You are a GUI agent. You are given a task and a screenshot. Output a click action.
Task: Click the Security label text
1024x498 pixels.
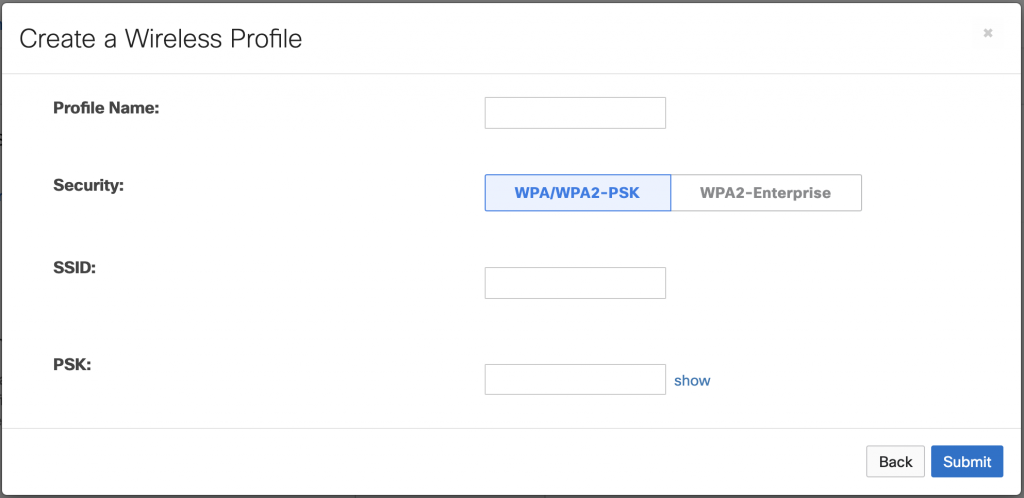(88, 186)
